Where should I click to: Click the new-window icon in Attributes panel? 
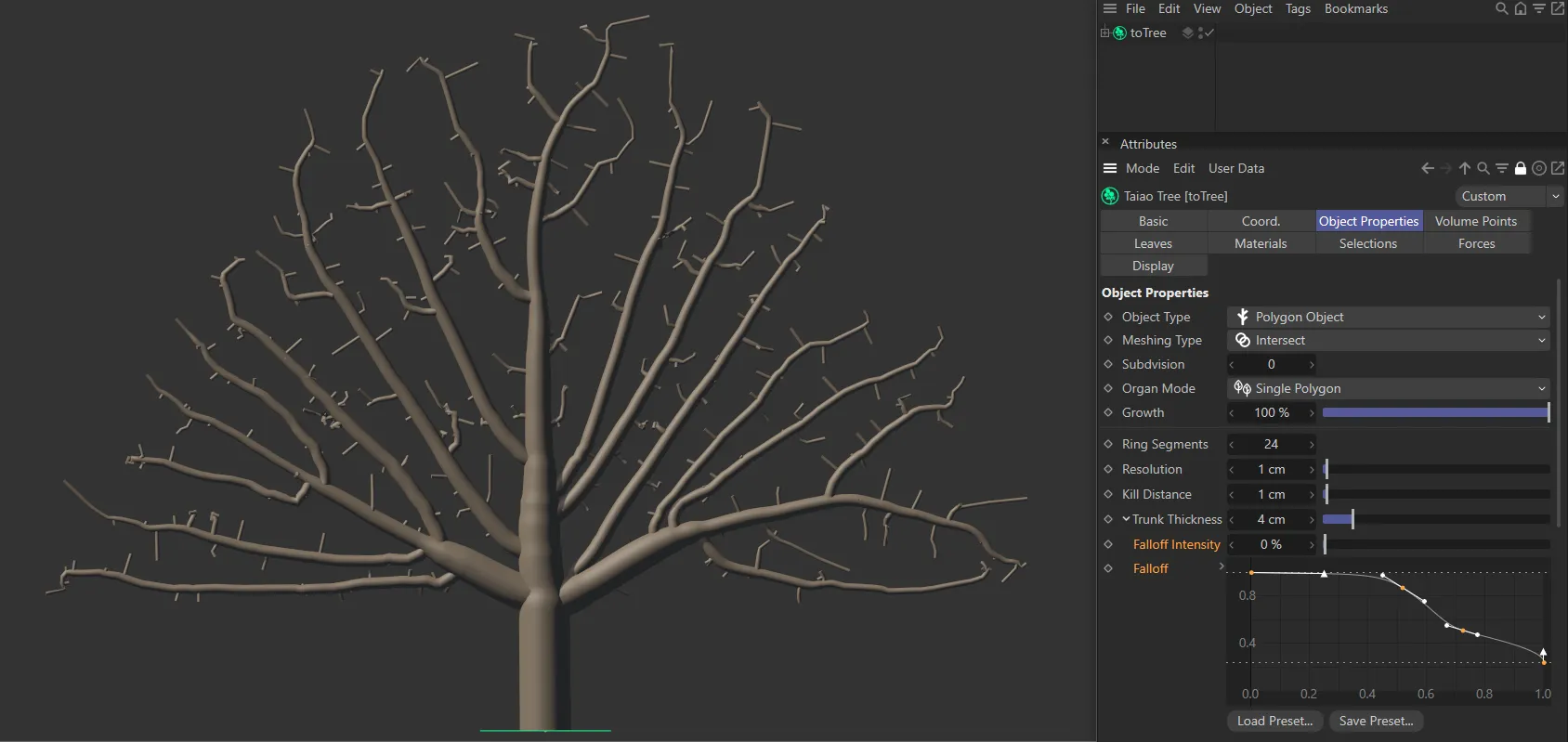click(1558, 168)
